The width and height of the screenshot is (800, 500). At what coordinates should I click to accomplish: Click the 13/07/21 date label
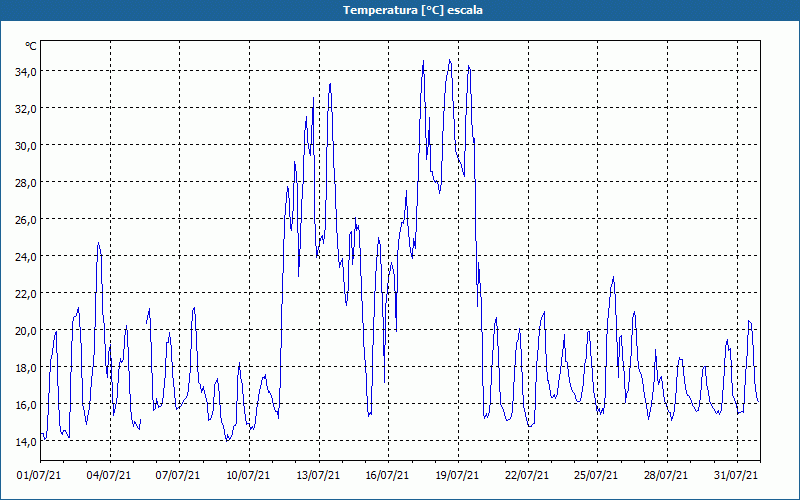318,476
